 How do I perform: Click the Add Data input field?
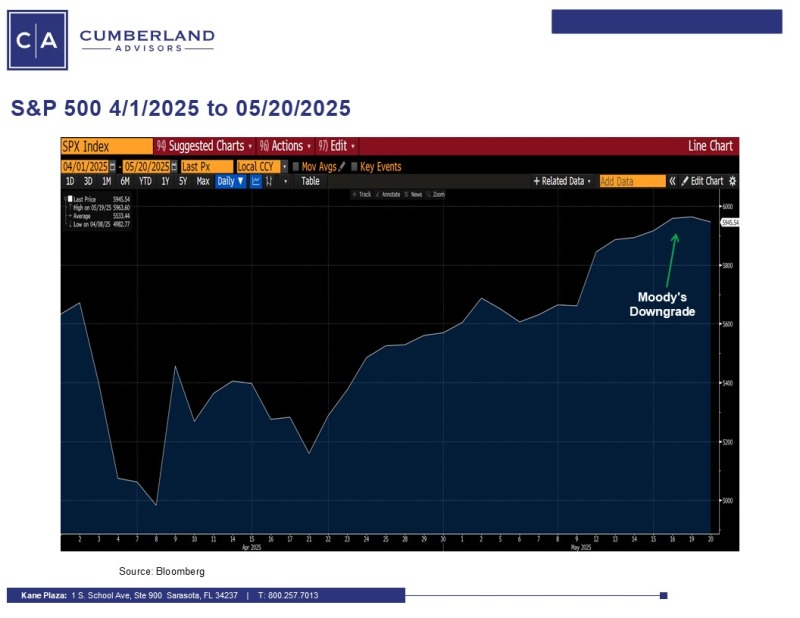pos(633,181)
